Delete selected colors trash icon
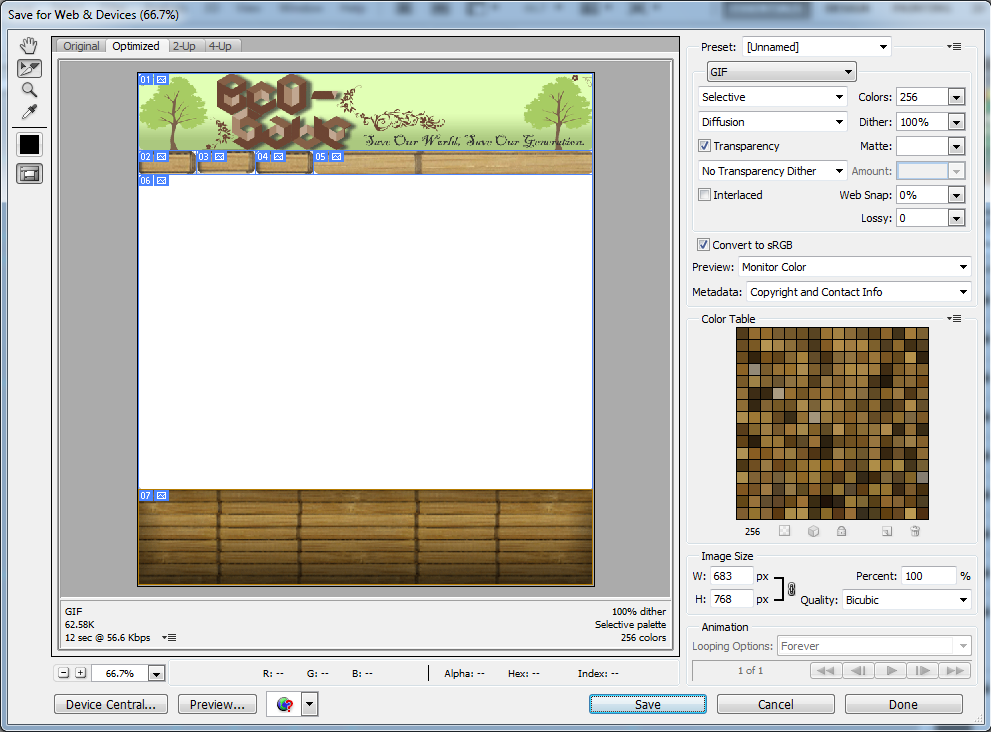 tap(915, 531)
